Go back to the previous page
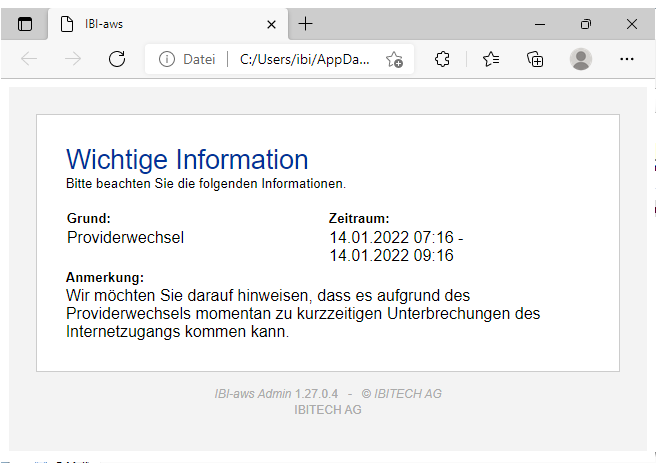The image size is (656, 463). [x=29, y=59]
